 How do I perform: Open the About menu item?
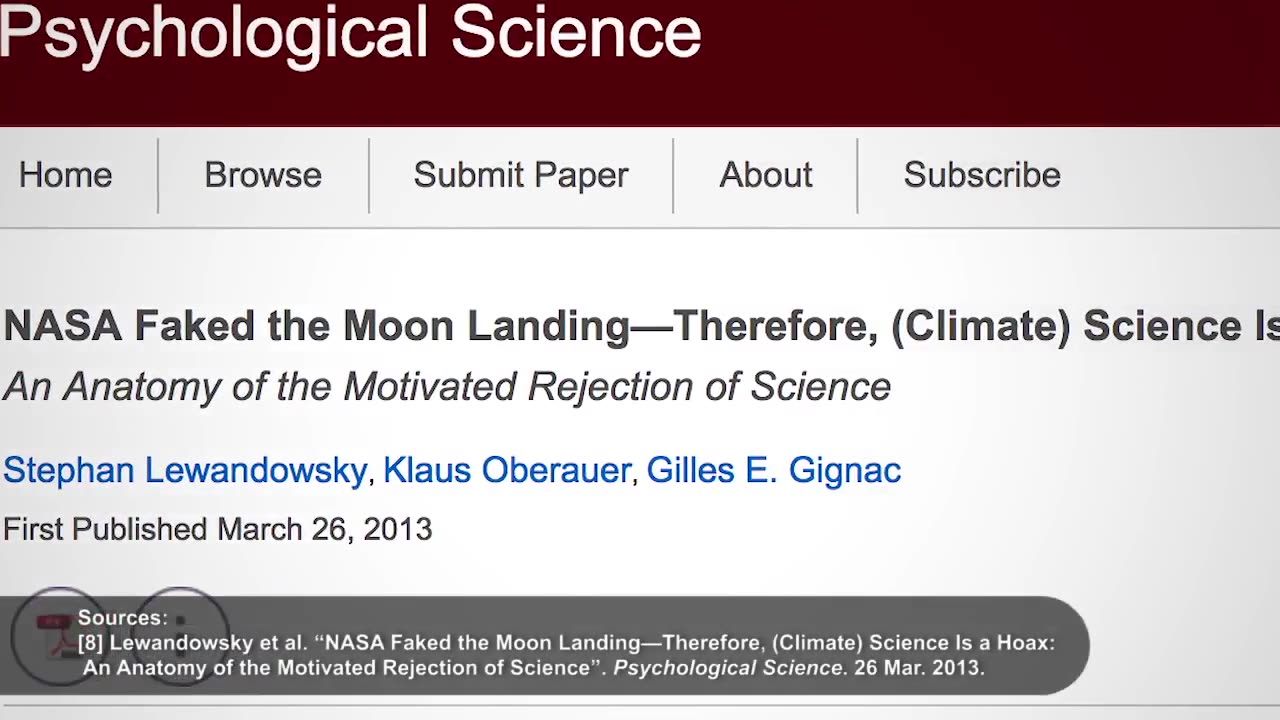(766, 175)
